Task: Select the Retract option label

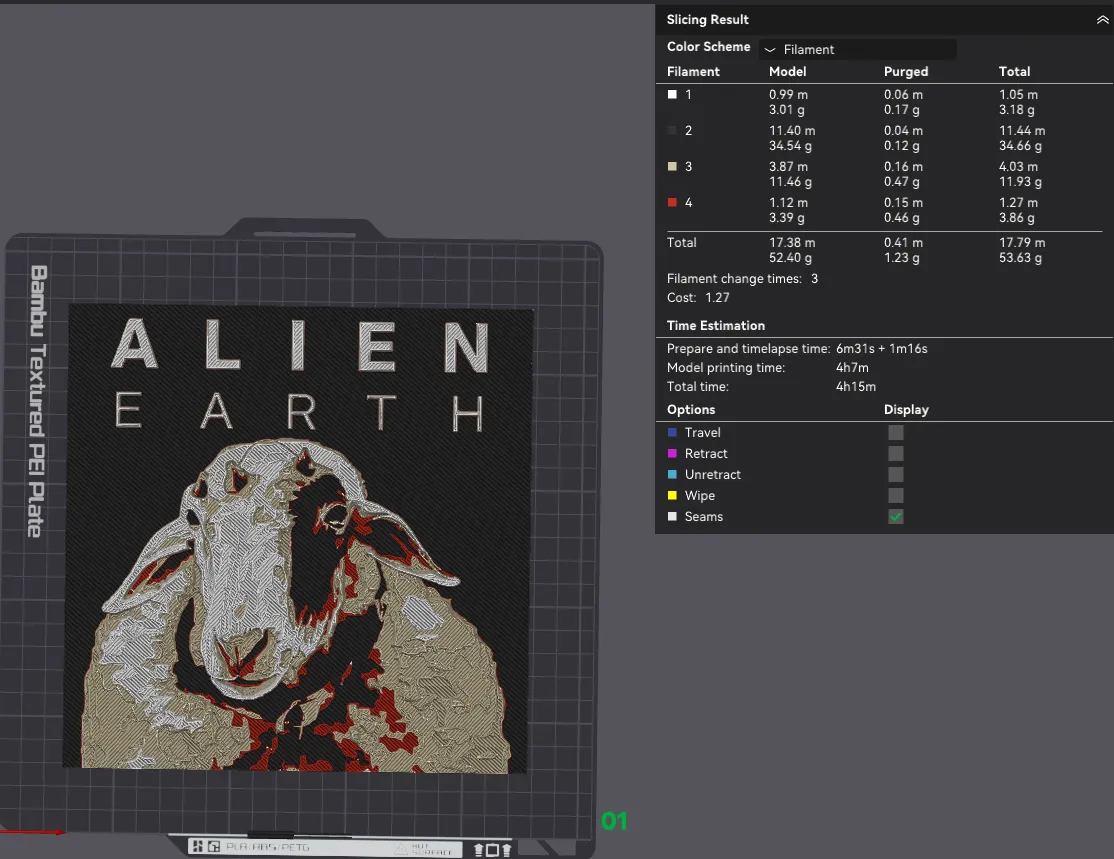Action: [706, 453]
